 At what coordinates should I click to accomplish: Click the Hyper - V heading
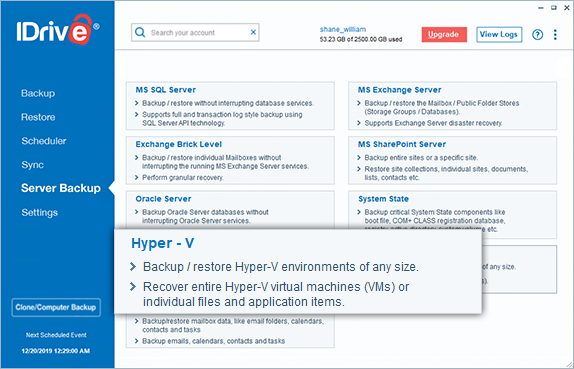(163, 243)
